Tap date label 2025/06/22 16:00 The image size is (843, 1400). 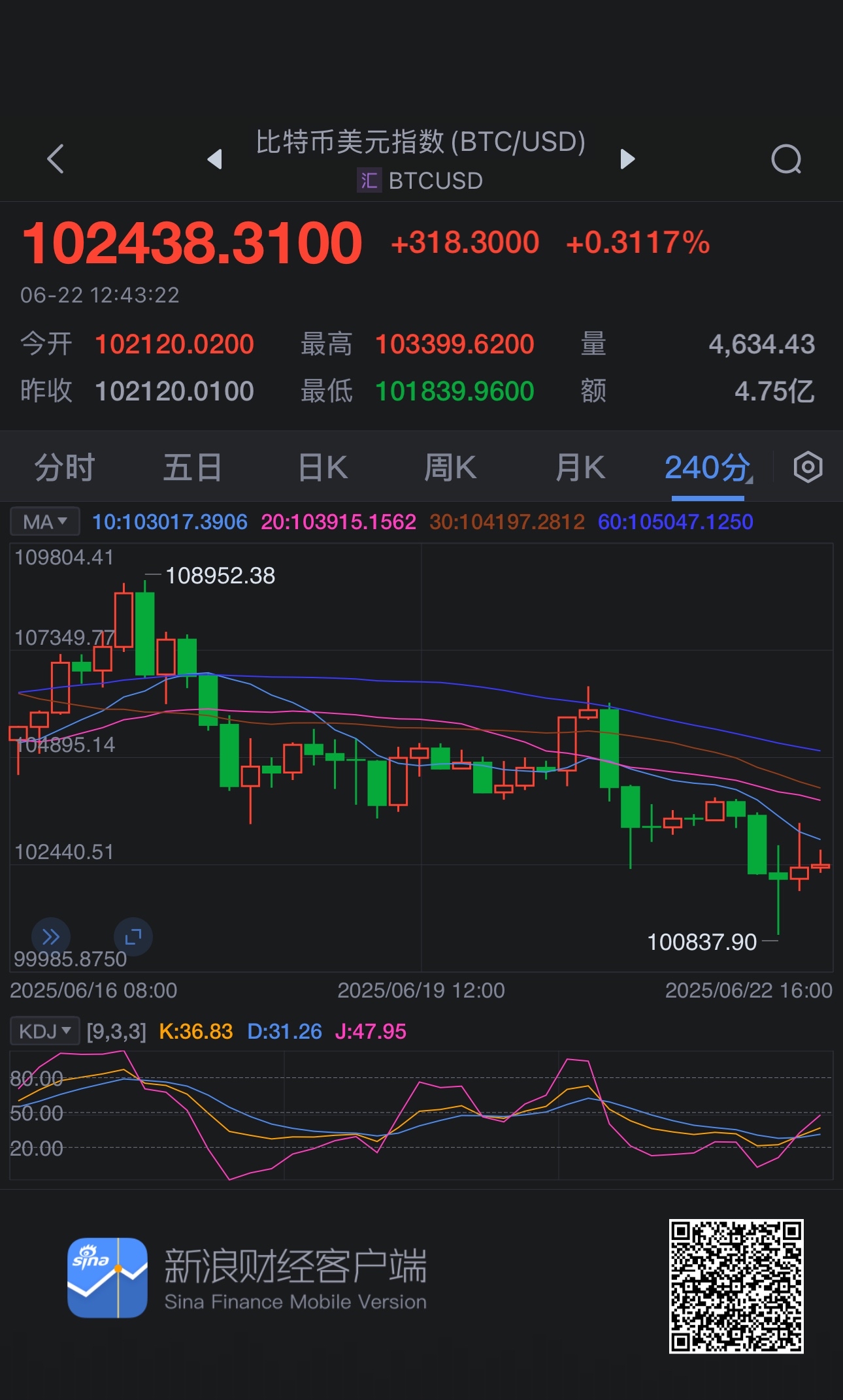click(x=749, y=990)
